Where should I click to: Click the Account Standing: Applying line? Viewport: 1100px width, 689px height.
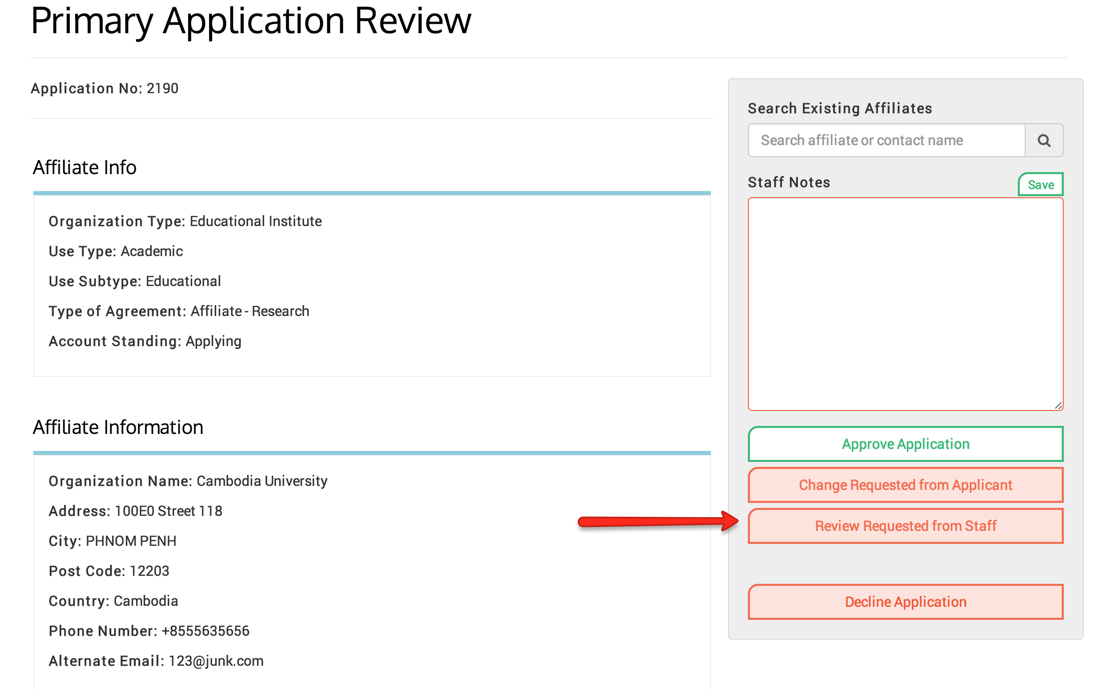click(x=145, y=342)
